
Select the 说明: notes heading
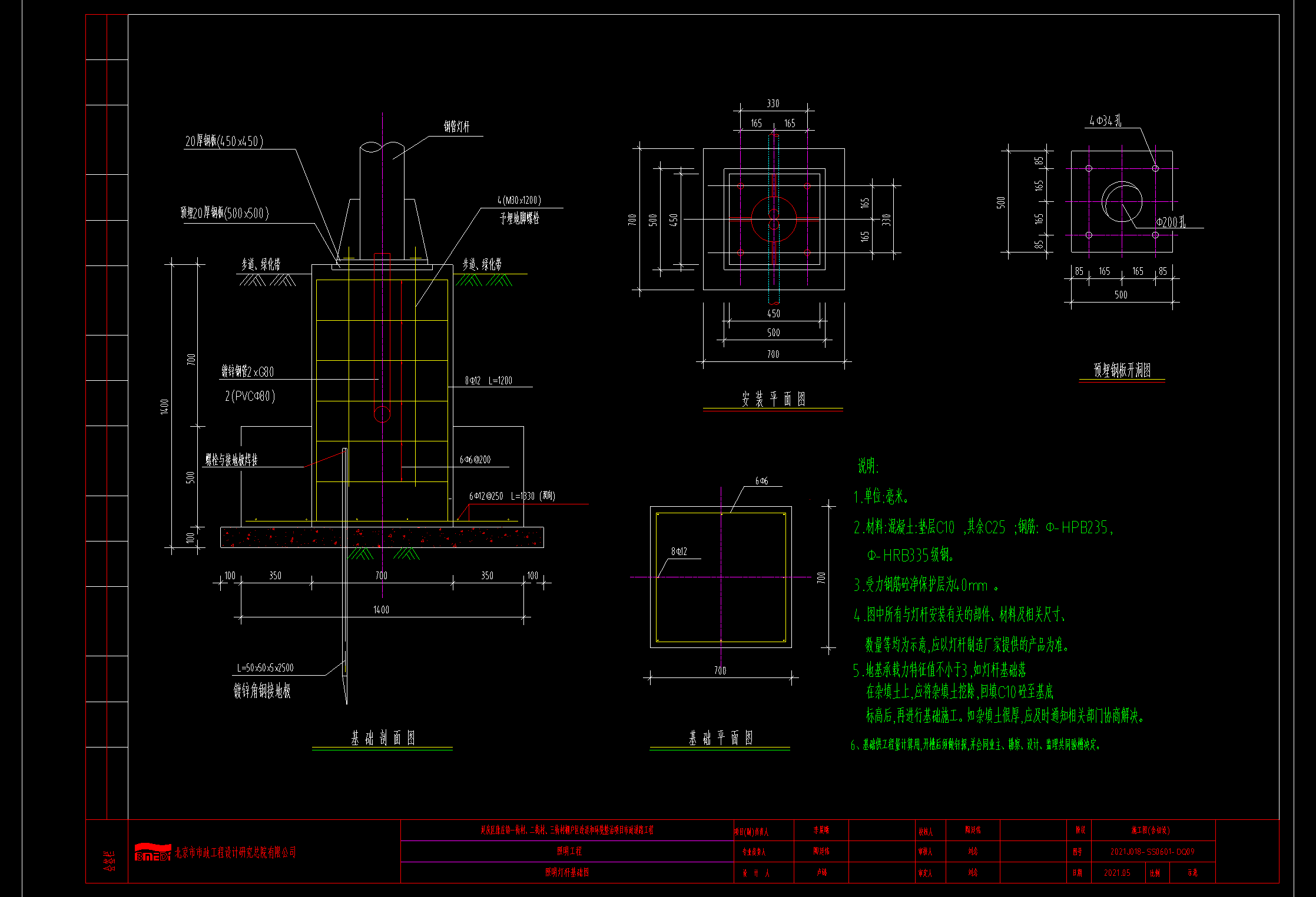(x=868, y=466)
